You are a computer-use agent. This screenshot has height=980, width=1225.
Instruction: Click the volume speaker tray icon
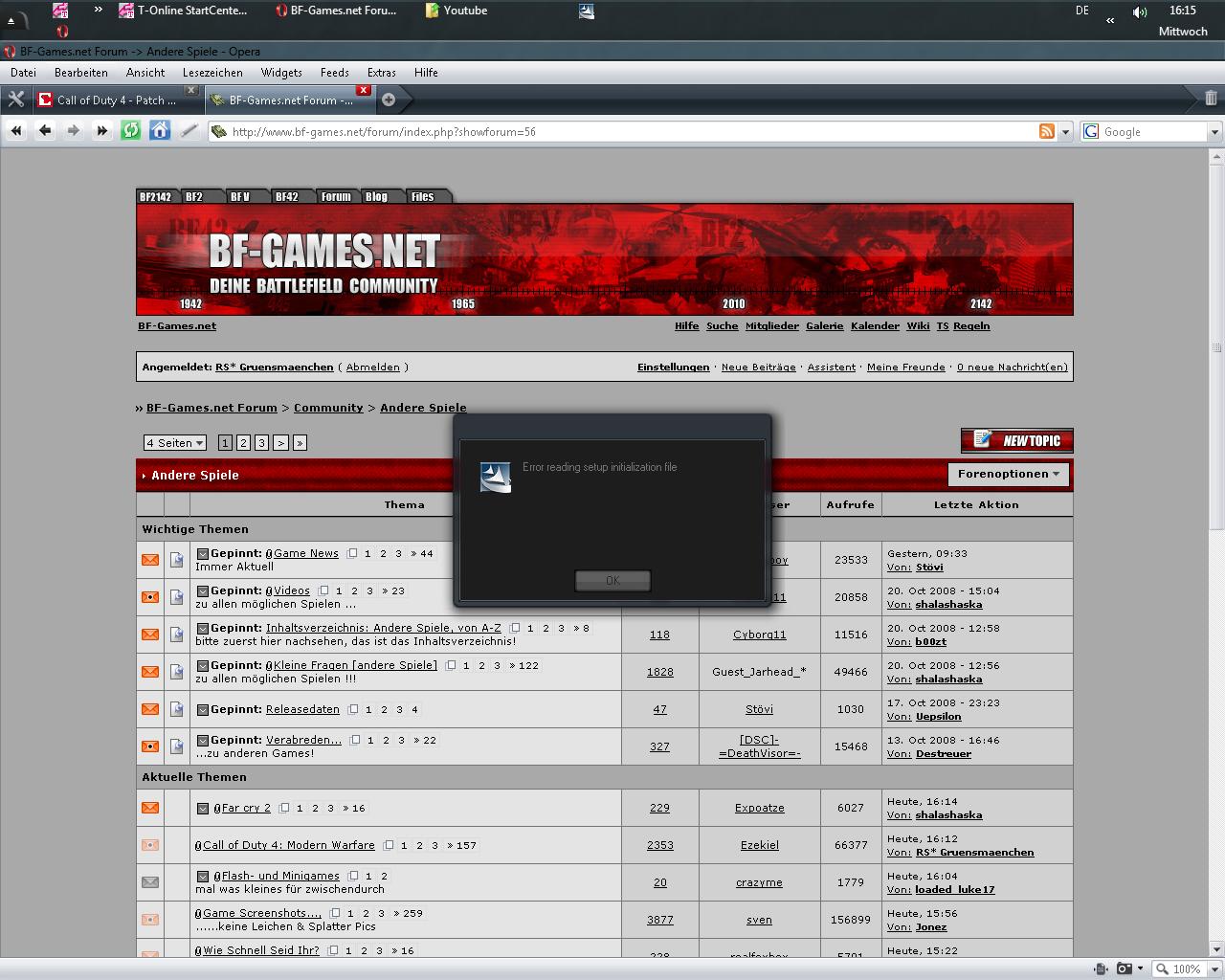pyautogui.click(x=1140, y=11)
